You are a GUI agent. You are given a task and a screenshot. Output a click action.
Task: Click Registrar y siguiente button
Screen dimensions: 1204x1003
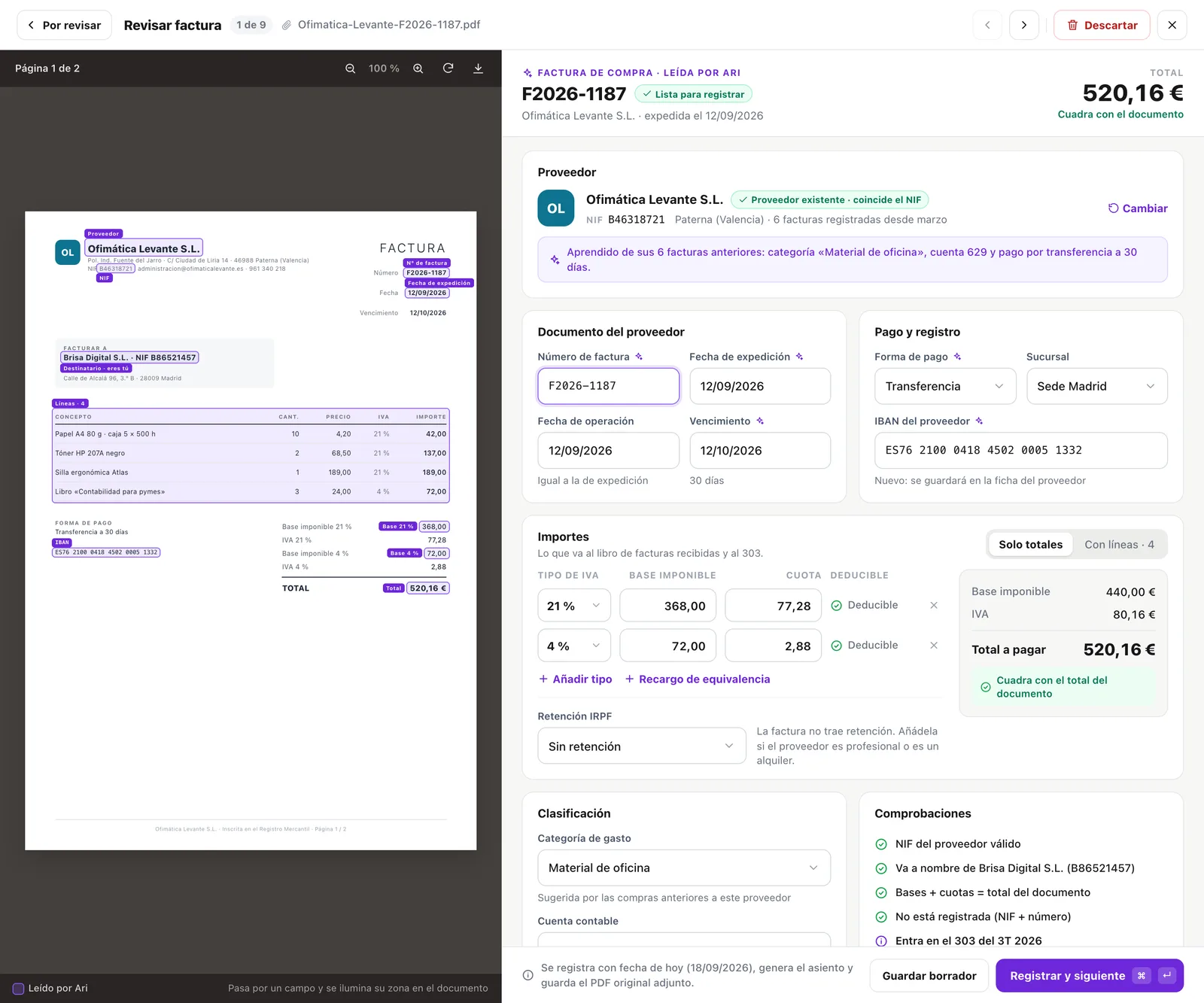[1090, 975]
